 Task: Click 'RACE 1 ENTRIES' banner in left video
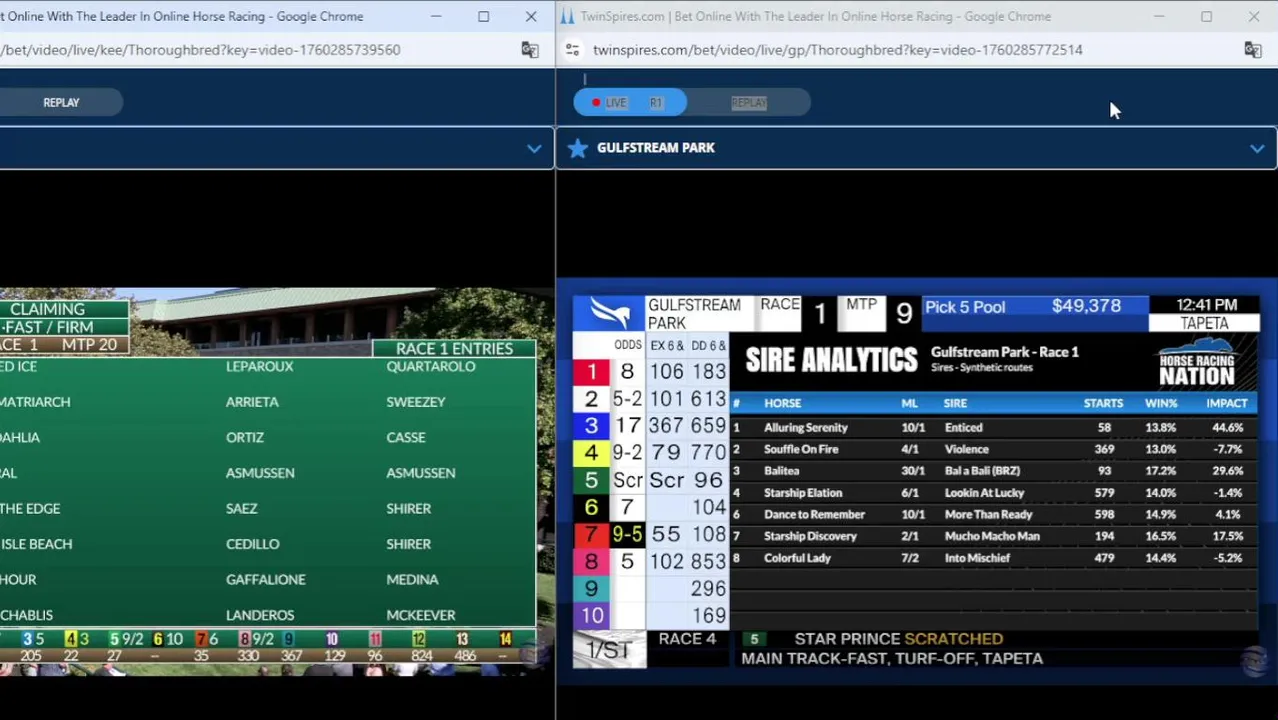(454, 349)
